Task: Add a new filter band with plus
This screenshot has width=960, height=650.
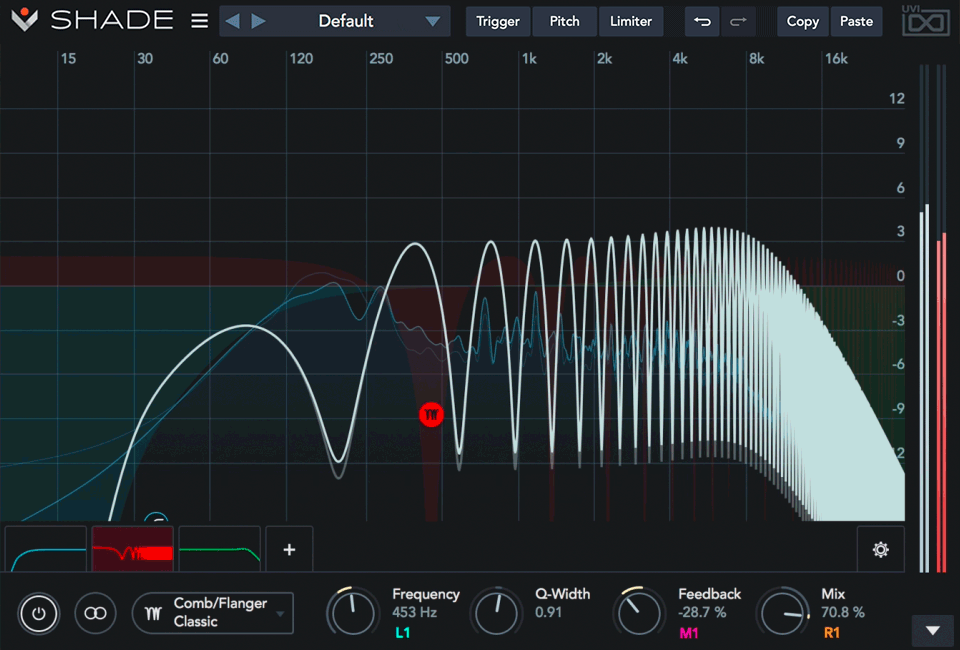Action: (x=289, y=549)
